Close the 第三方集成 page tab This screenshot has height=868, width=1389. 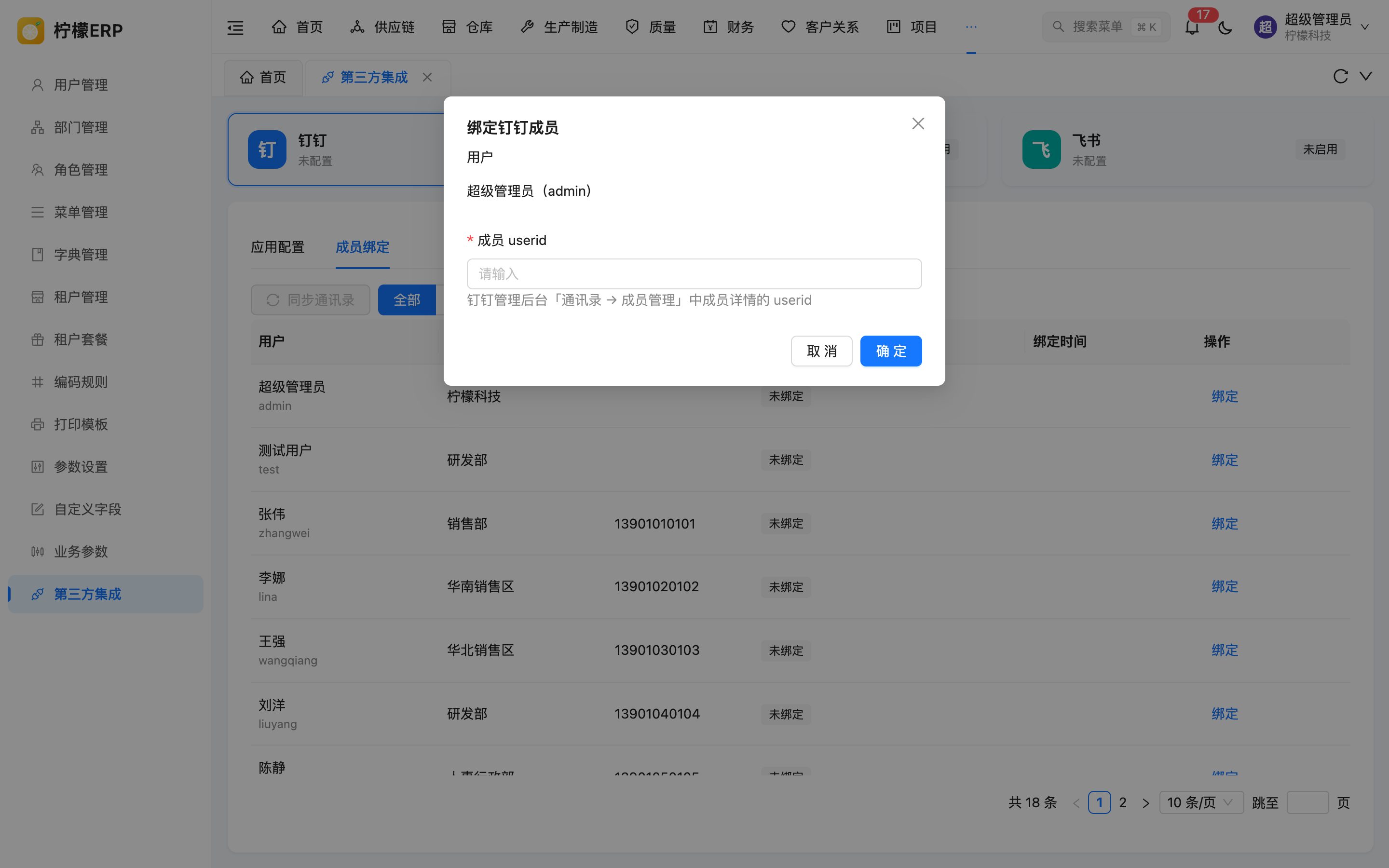click(427, 78)
